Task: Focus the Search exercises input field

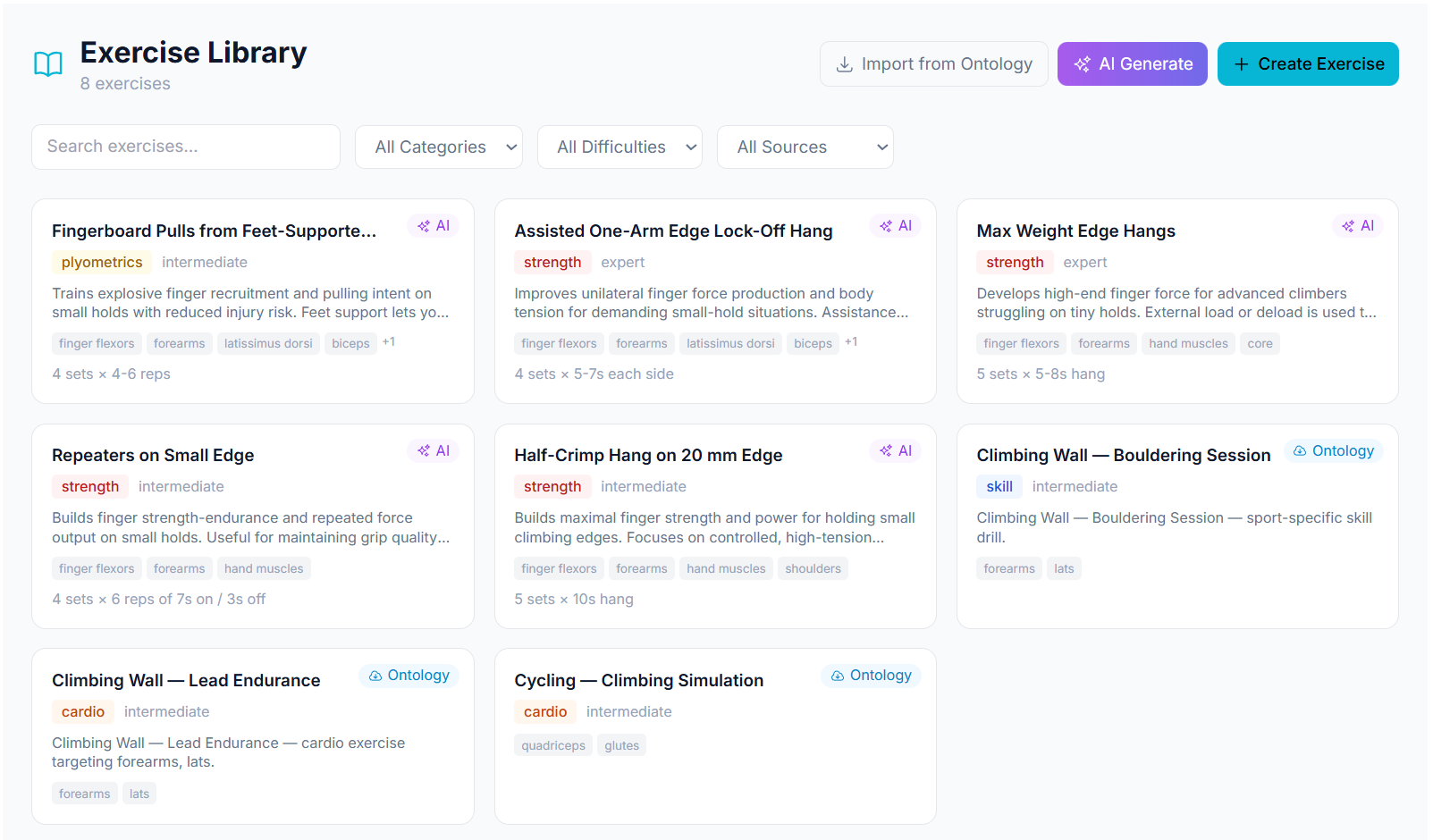Action: (x=186, y=147)
